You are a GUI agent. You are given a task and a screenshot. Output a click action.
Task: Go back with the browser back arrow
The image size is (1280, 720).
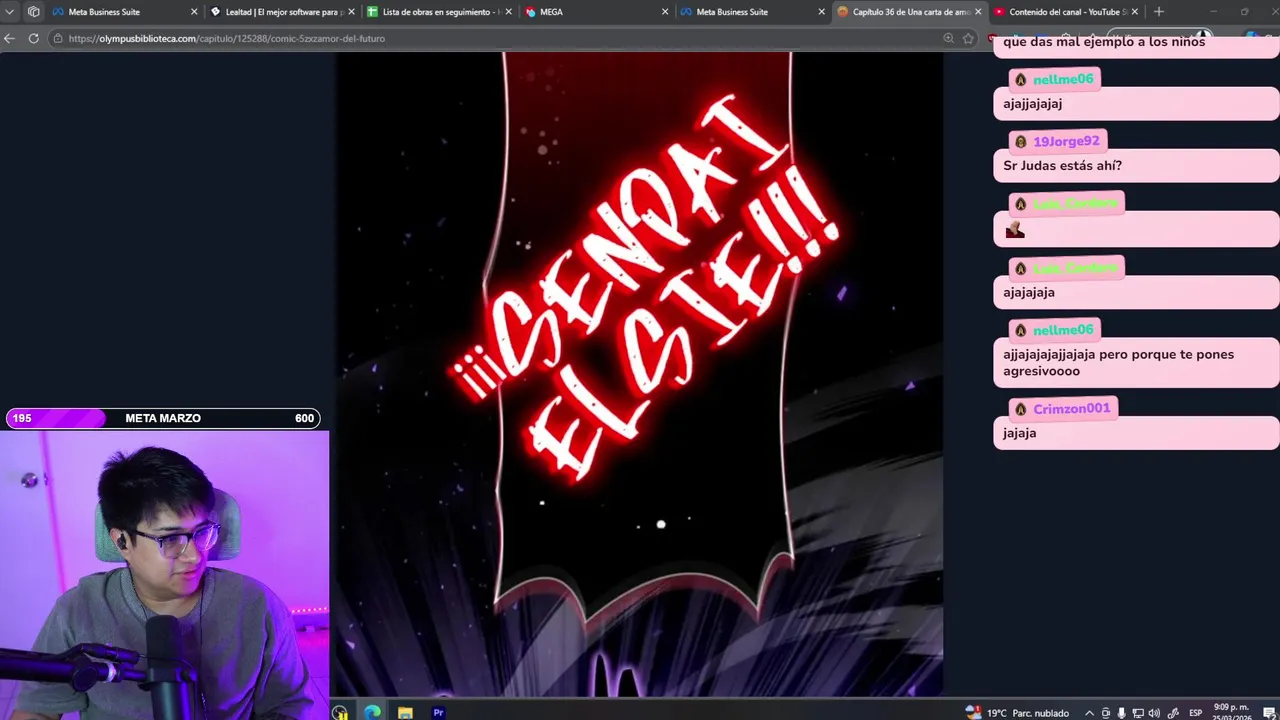click(9, 38)
